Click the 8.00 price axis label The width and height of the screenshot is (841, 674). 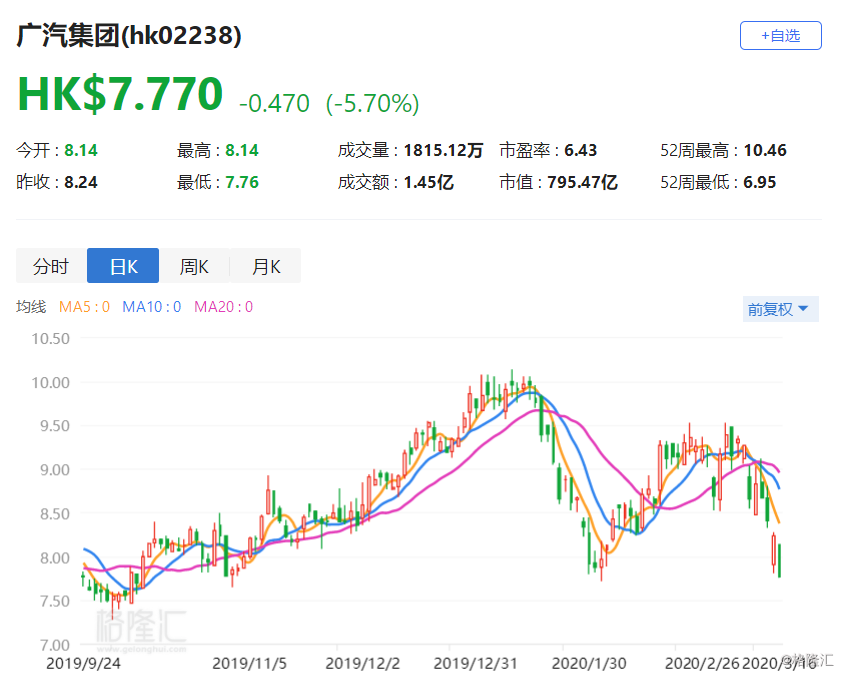[x=55, y=558]
